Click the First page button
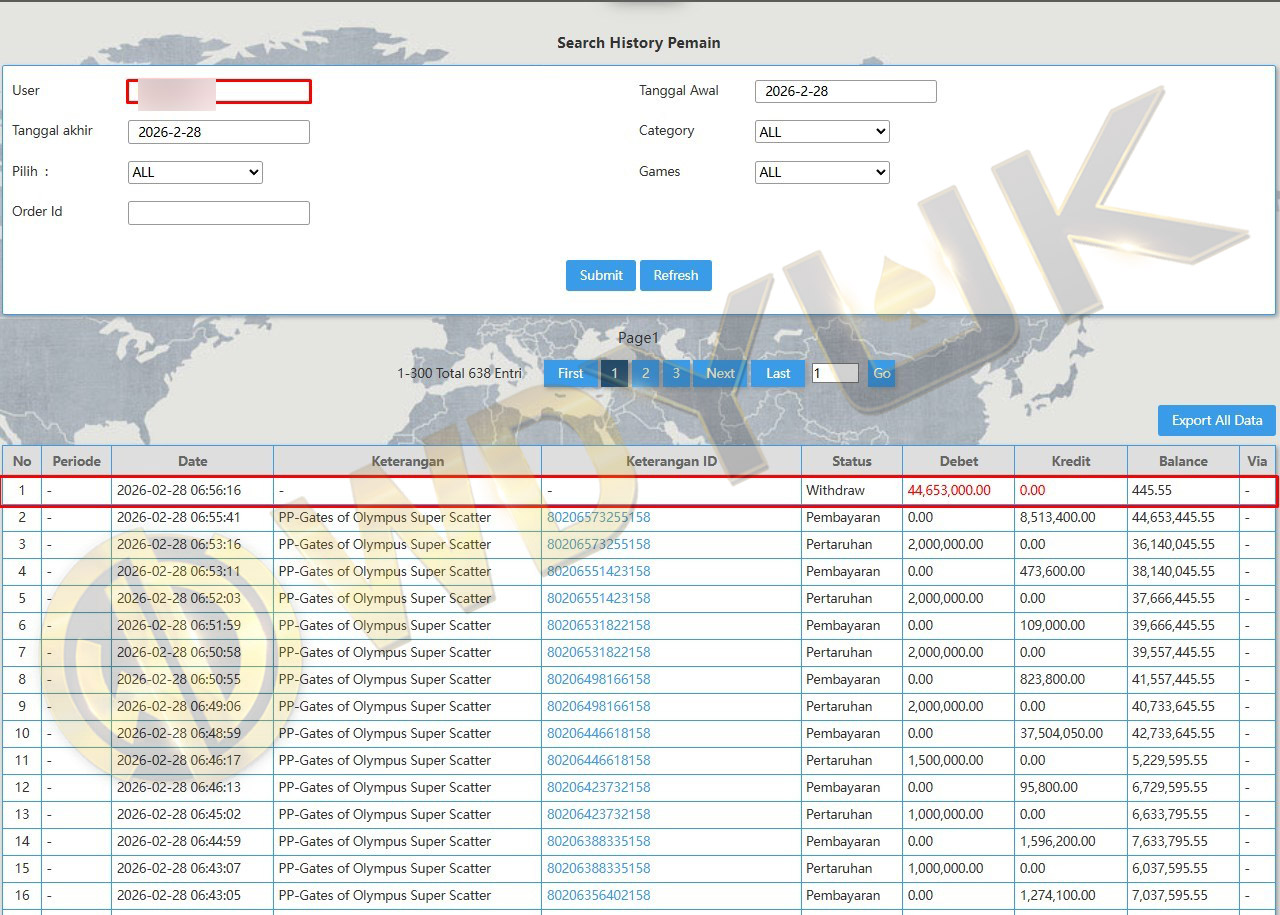Viewport: 1280px width, 915px height. [x=570, y=373]
